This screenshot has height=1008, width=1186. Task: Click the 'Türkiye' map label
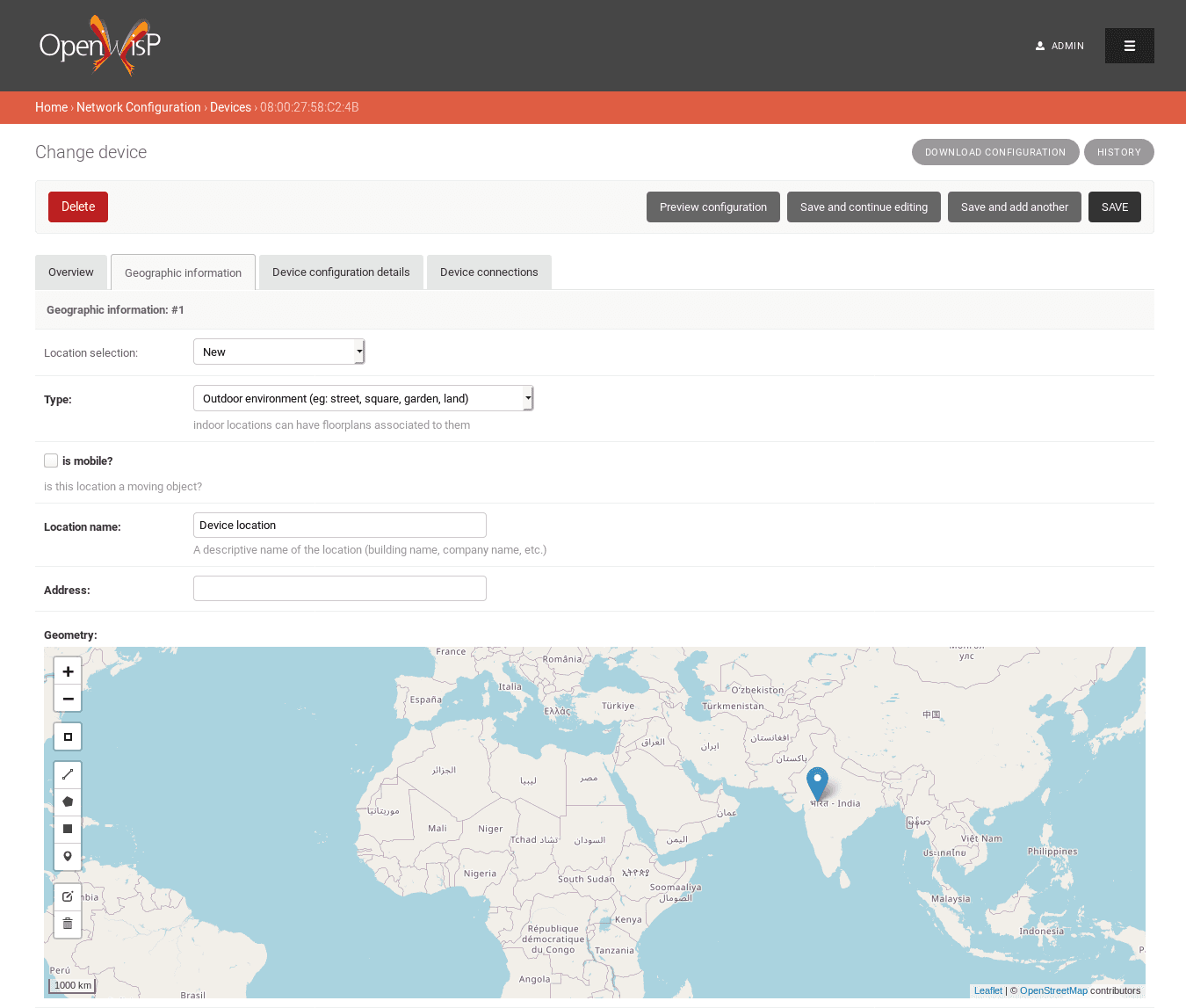click(618, 706)
